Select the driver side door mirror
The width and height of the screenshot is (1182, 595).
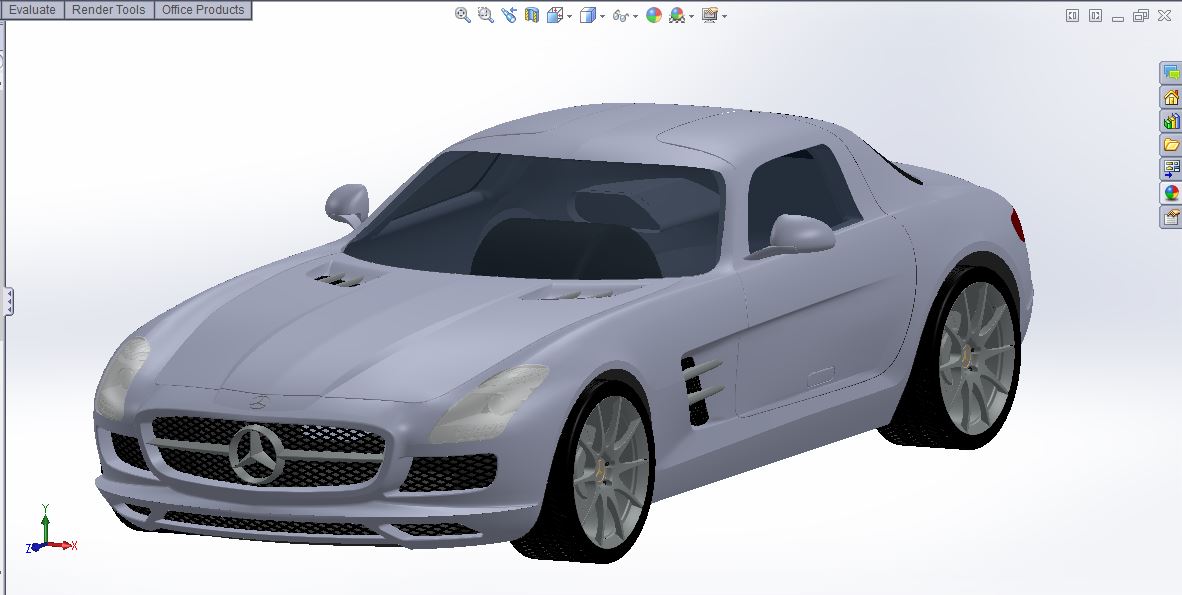tap(801, 234)
